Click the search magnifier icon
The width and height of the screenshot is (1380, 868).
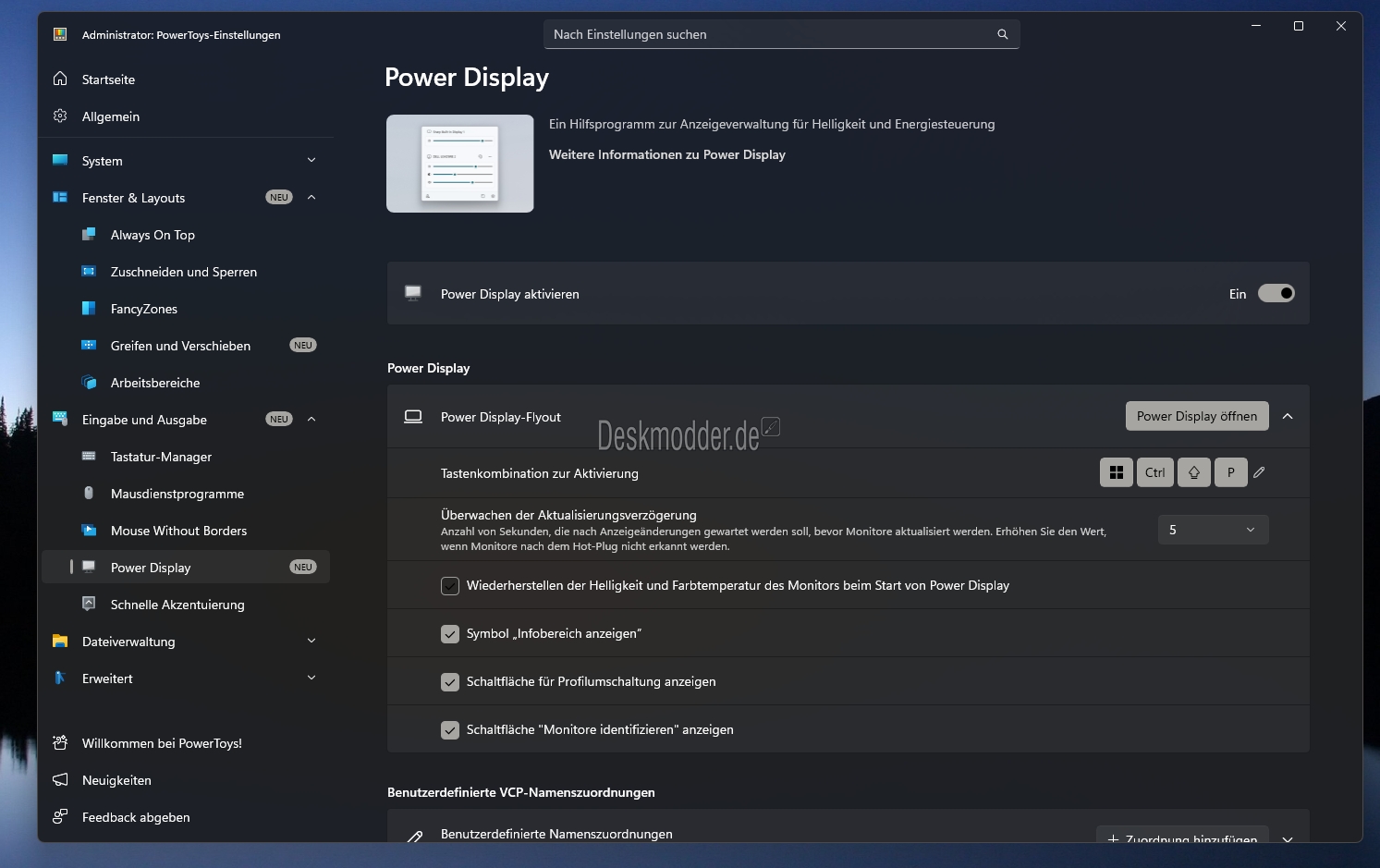pyautogui.click(x=1002, y=34)
